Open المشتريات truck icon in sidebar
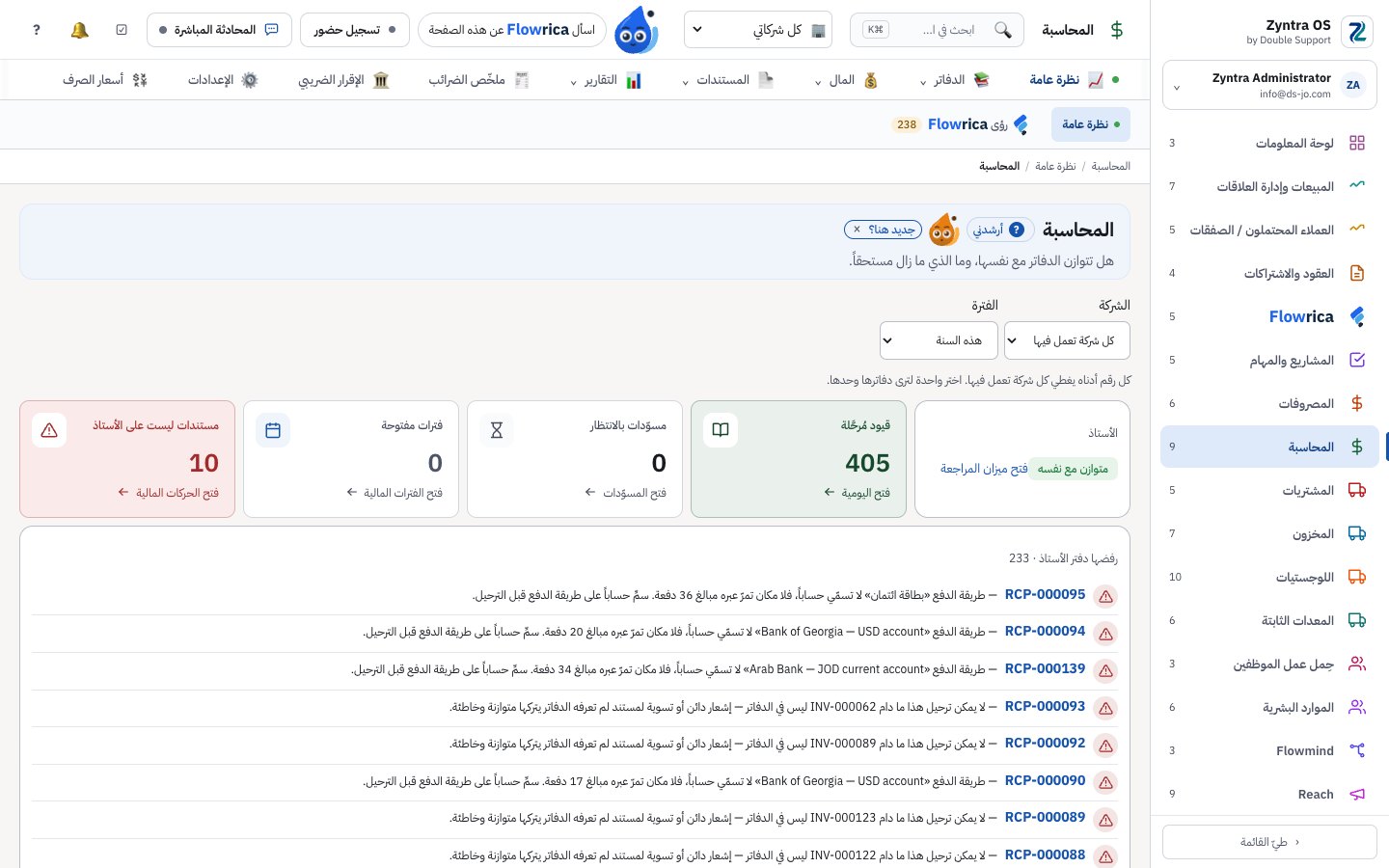The height and width of the screenshot is (868, 1389). click(x=1357, y=490)
